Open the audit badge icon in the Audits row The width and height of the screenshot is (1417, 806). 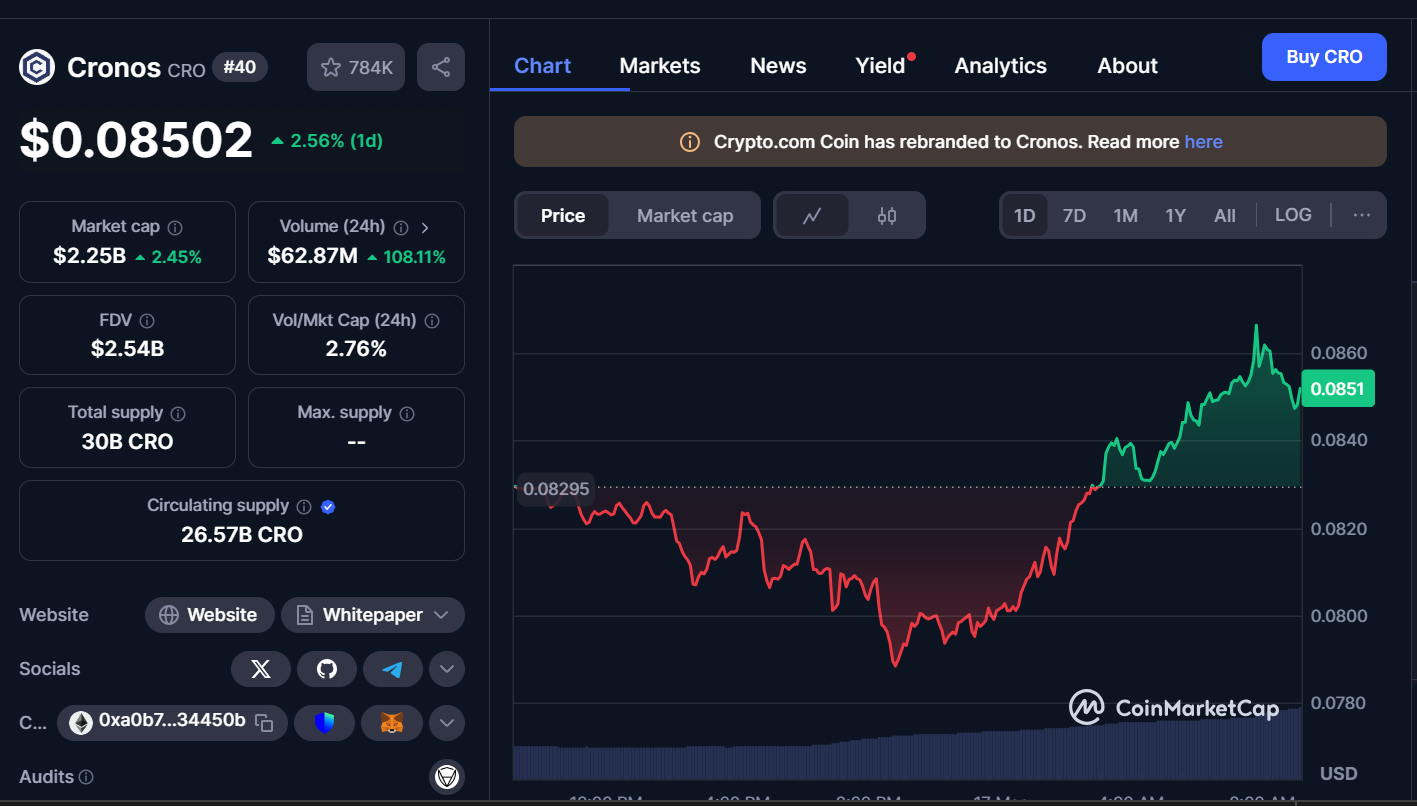tap(447, 776)
